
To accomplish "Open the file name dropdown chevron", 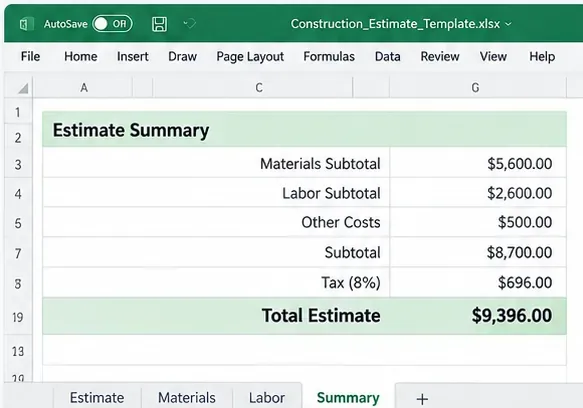I will click(x=508, y=24).
